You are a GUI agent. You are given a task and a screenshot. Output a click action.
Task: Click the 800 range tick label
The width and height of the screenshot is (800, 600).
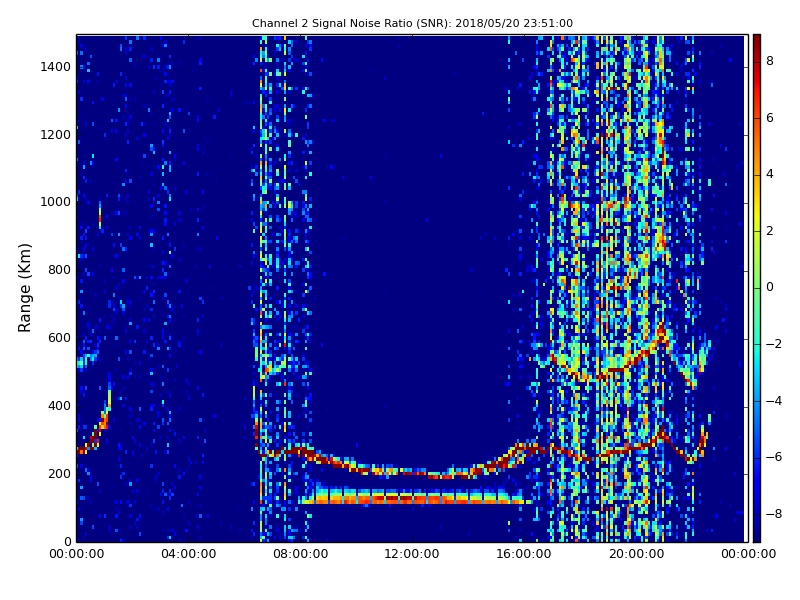point(59,270)
